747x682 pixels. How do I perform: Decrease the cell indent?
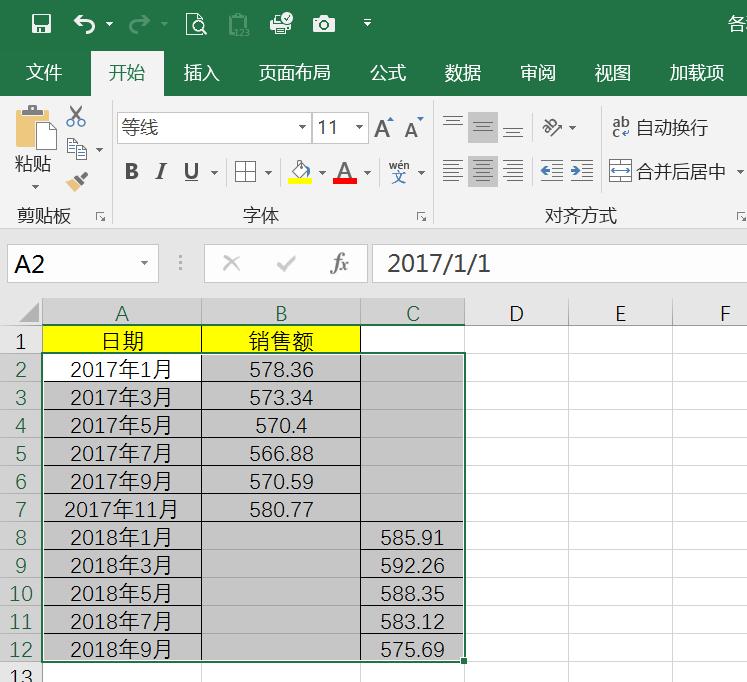coord(552,170)
